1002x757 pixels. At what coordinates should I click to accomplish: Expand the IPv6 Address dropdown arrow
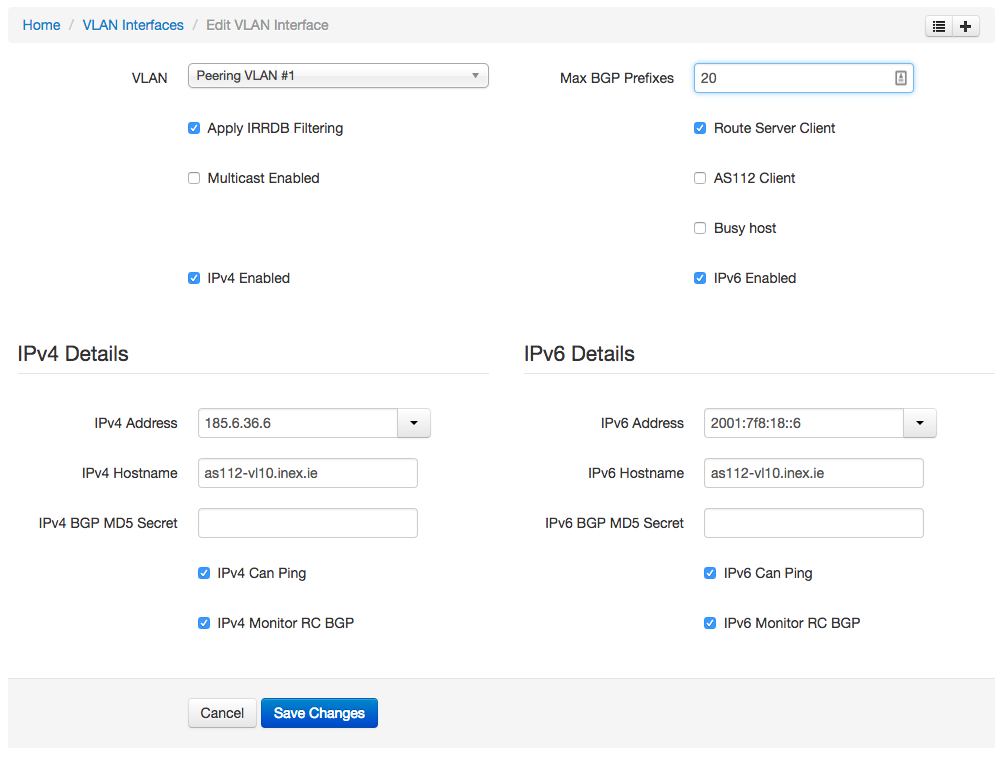(x=920, y=423)
